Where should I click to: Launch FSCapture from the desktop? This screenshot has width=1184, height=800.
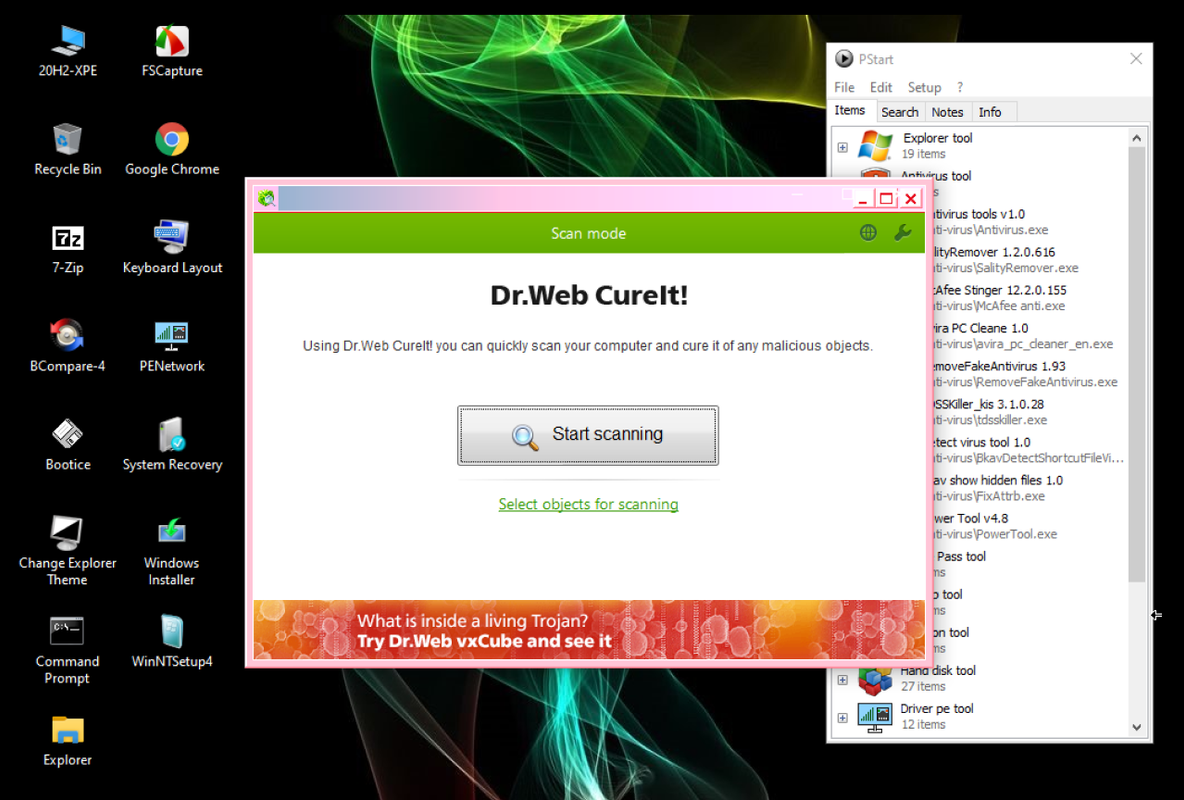(x=172, y=51)
